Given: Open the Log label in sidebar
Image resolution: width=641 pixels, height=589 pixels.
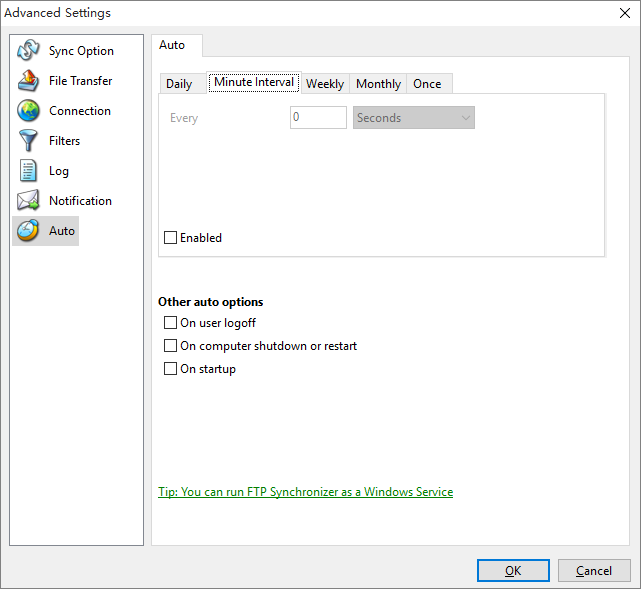Looking at the screenshot, I should [x=59, y=171].
